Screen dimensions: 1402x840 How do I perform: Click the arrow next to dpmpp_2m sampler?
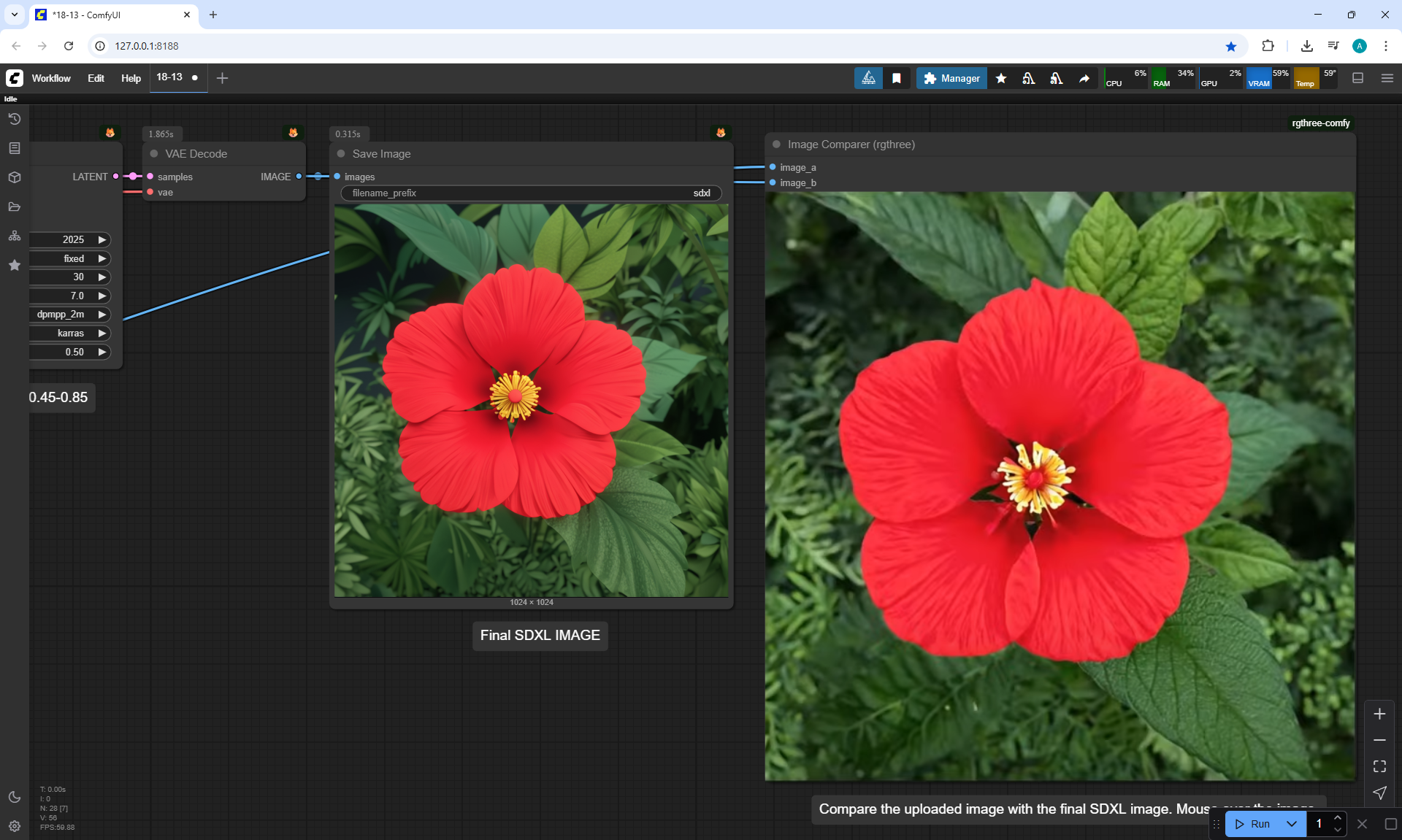click(102, 315)
